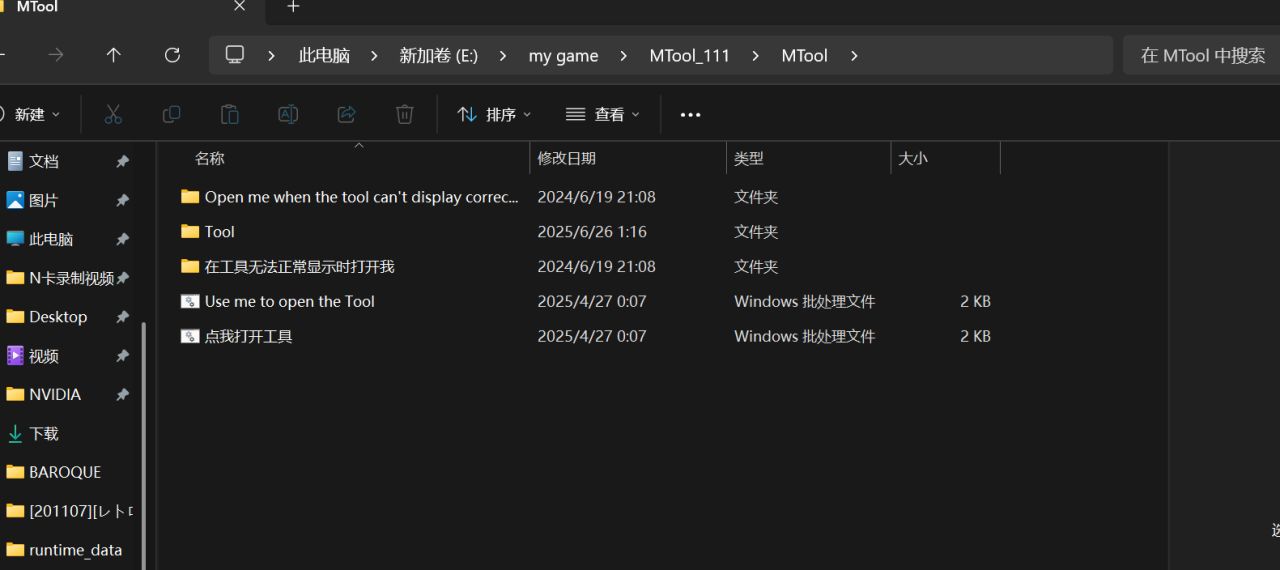Expand the chevron after 新加卷 (E:) in the path
The height and width of the screenshot is (570, 1280).
[x=503, y=56]
